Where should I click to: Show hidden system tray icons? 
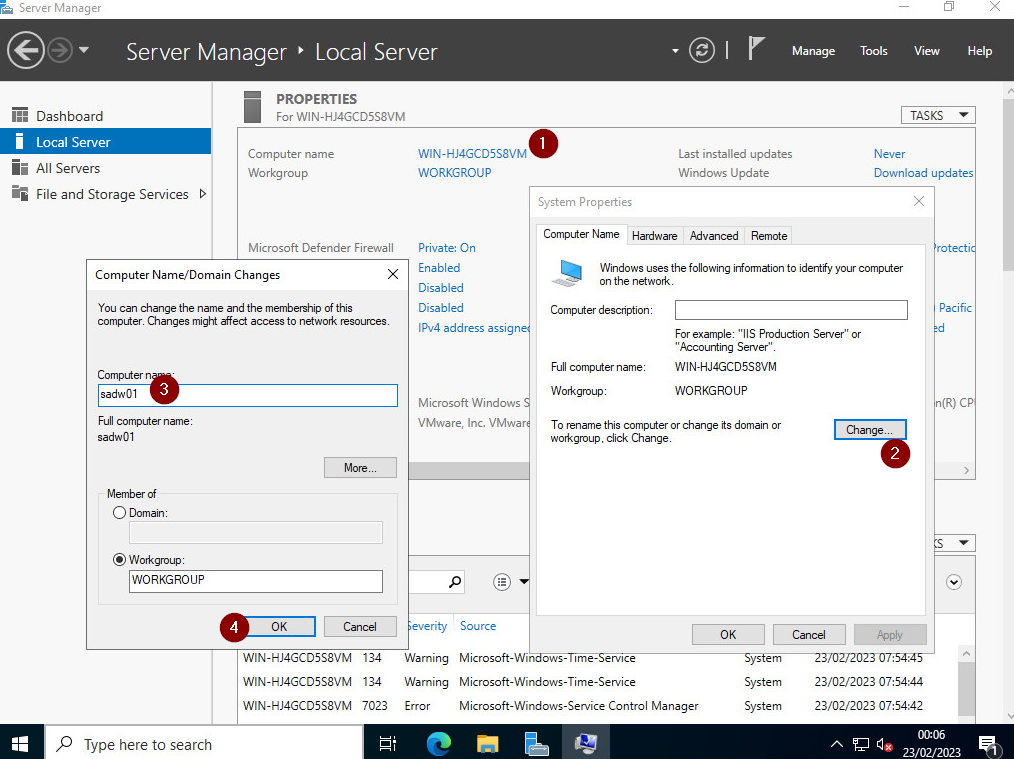click(836, 744)
